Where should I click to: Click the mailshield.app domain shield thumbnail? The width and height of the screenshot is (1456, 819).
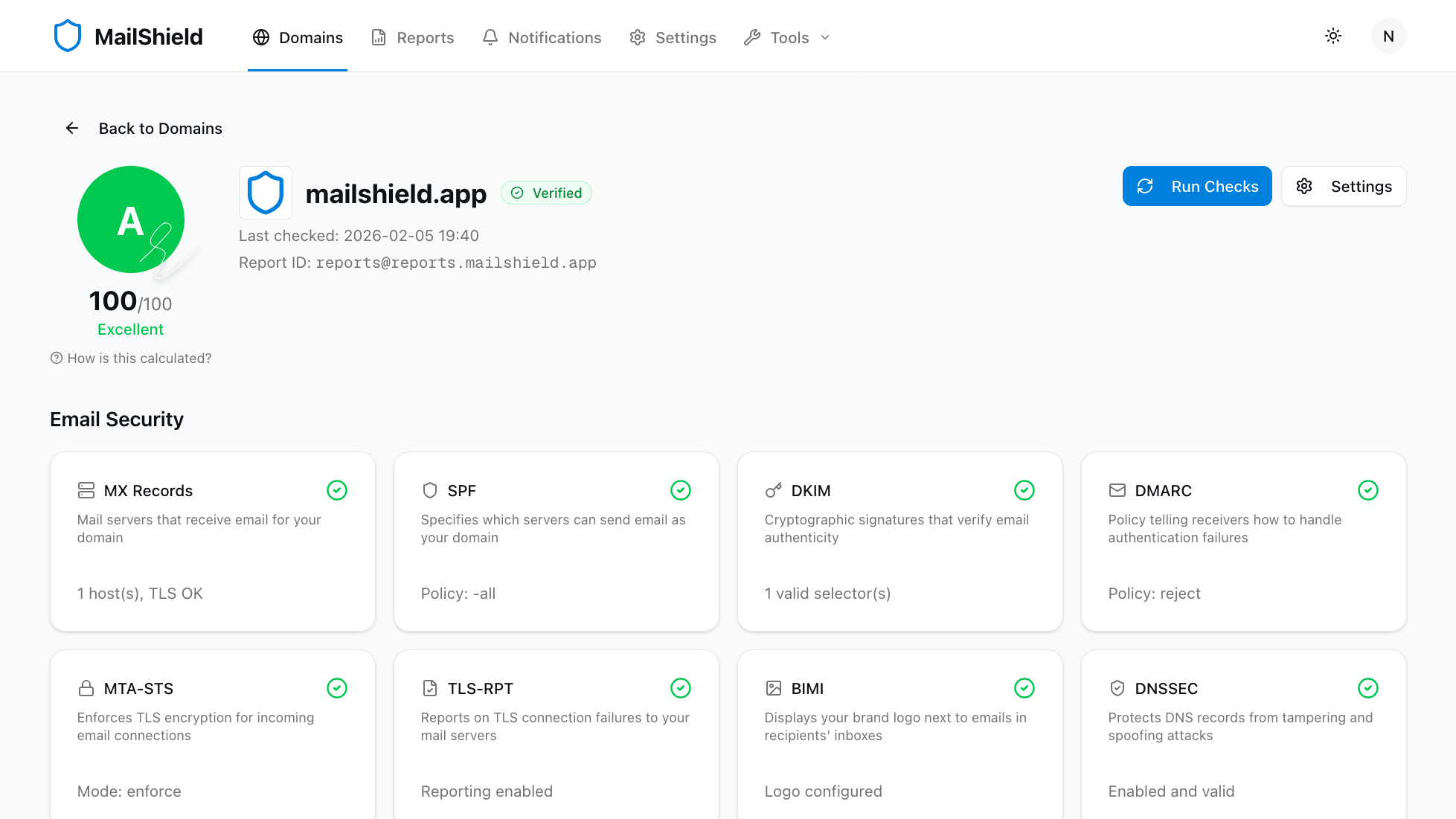pyautogui.click(x=266, y=193)
